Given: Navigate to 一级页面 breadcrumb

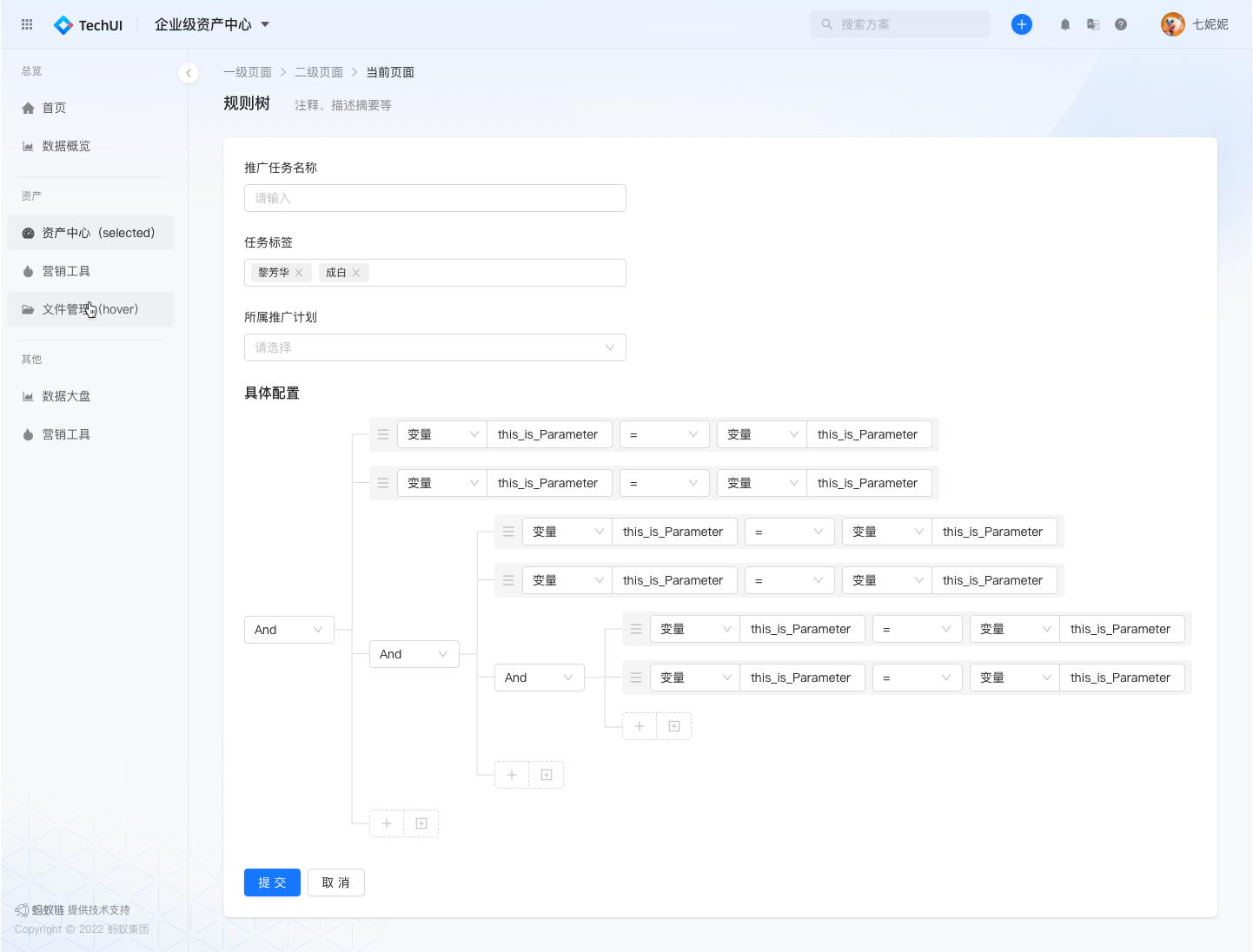Looking at the screenshot, I should click(248, 72).
